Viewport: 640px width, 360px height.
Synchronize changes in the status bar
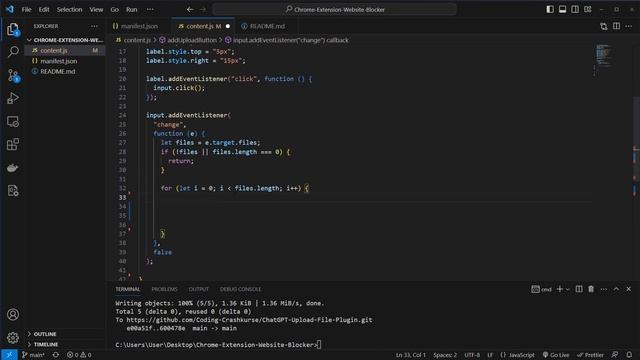point(56,355)
